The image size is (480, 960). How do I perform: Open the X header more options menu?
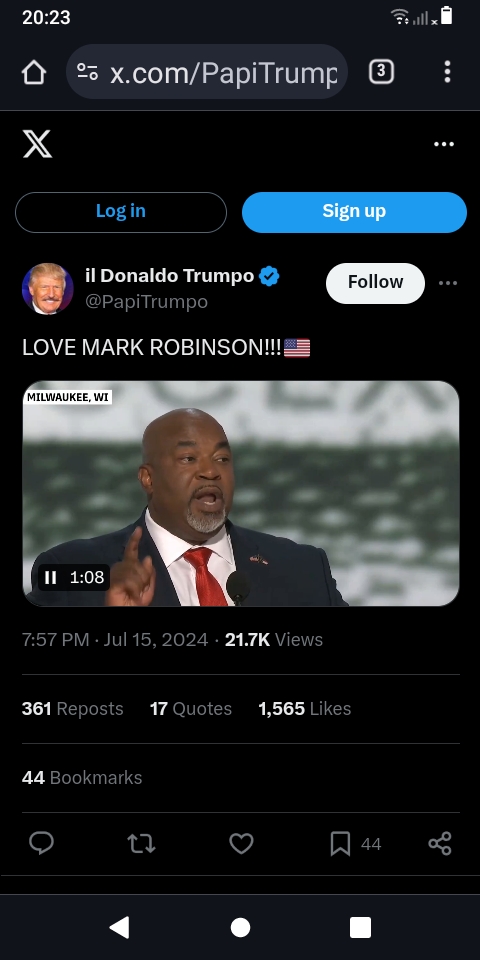click(444, 144)
